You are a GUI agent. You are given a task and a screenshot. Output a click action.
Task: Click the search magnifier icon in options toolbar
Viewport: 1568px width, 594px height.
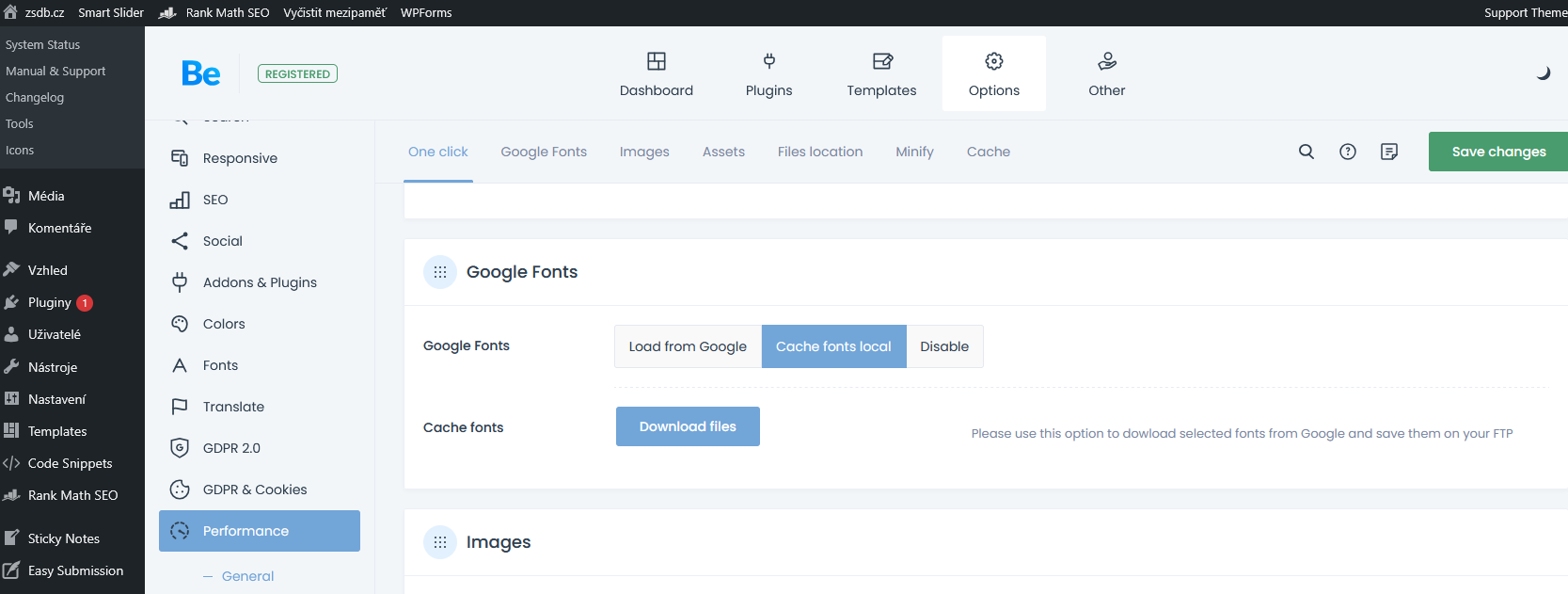pos(1307,152)
